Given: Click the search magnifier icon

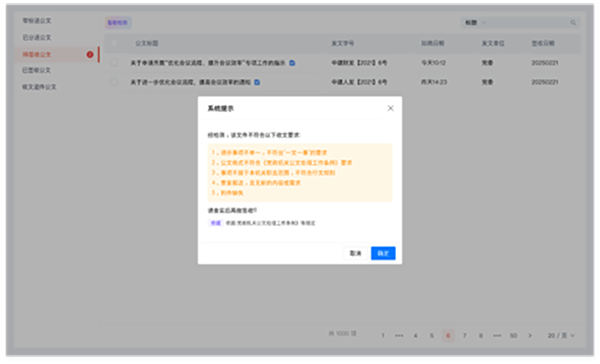Looking at the screenshot, I should 573,23.
